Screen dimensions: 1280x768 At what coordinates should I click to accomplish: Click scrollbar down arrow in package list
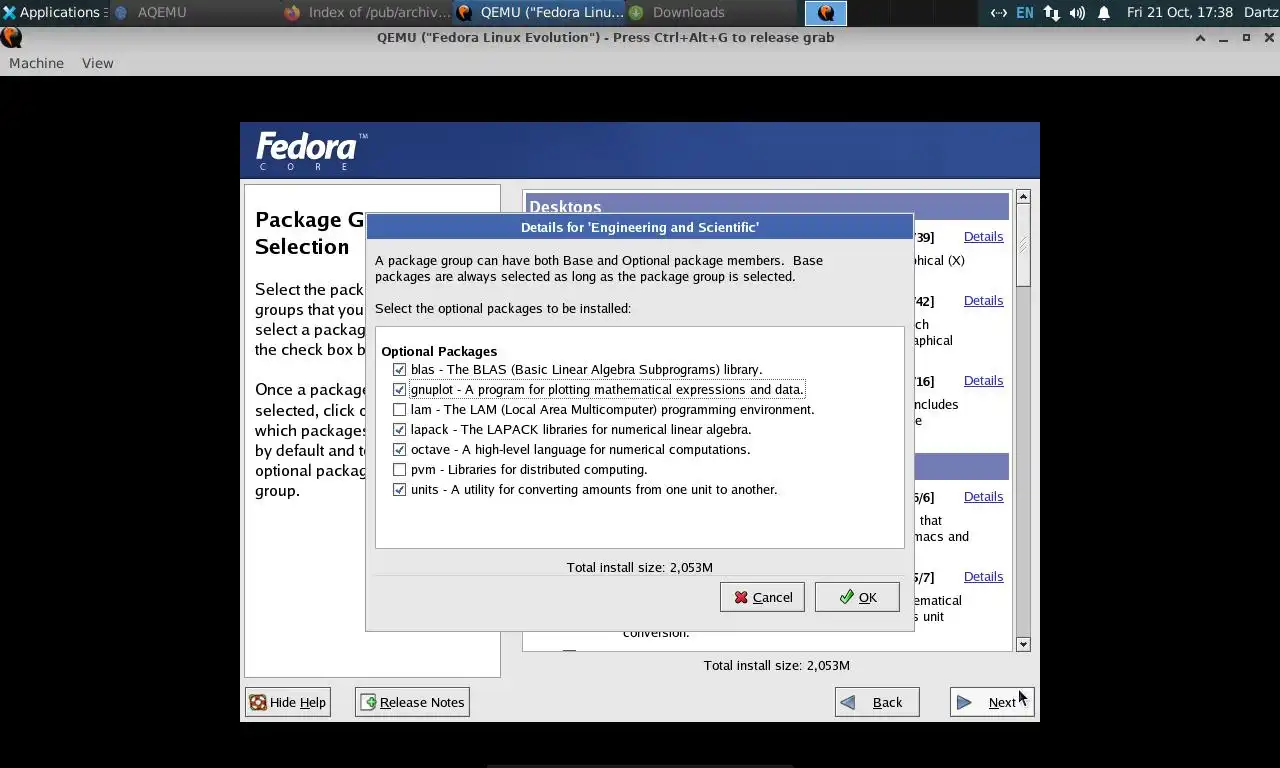(x=1023, y=645)
